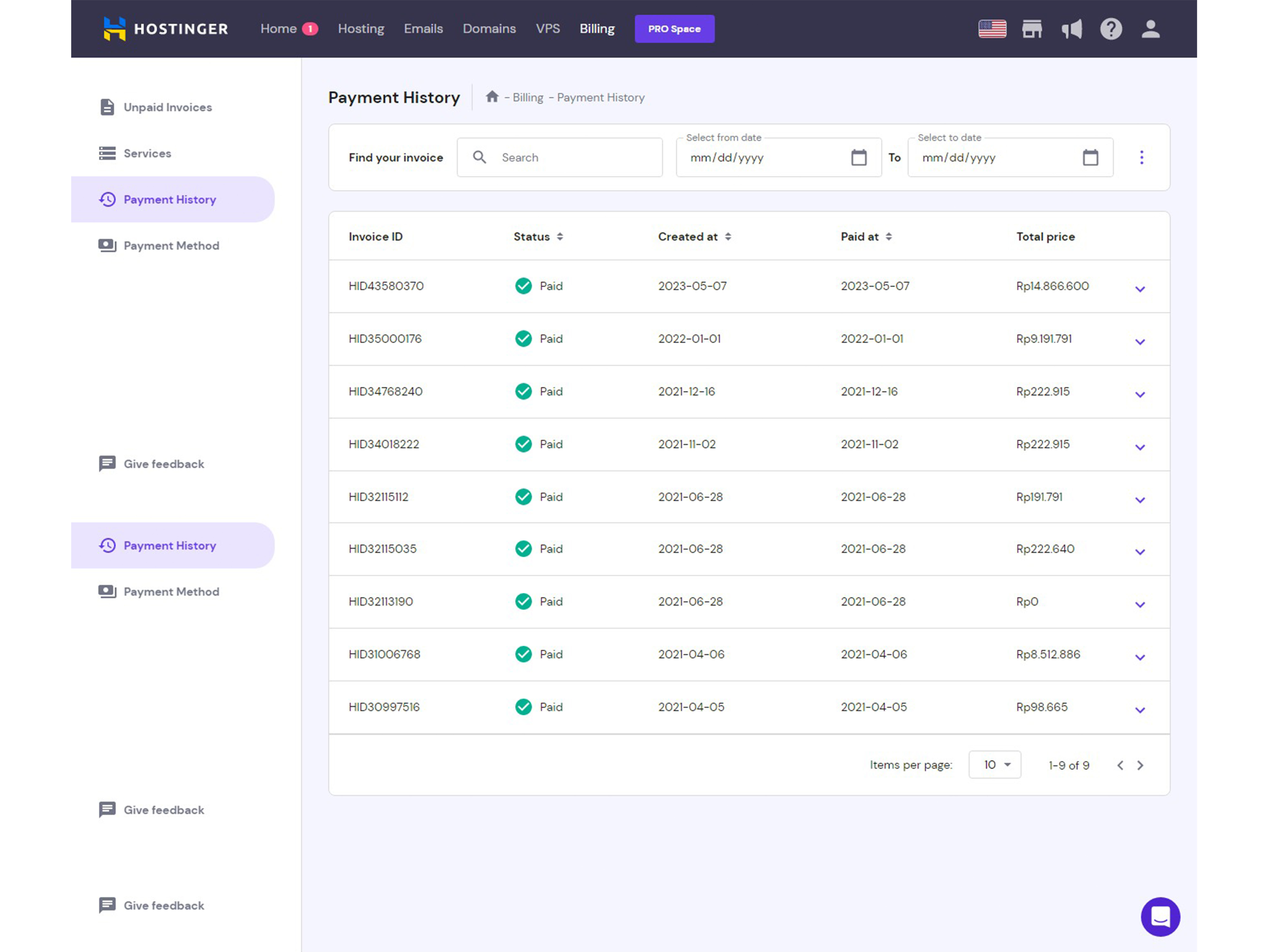Open the user profile icon
The image size is (1267, 952).
click(x=1150, y=29)
